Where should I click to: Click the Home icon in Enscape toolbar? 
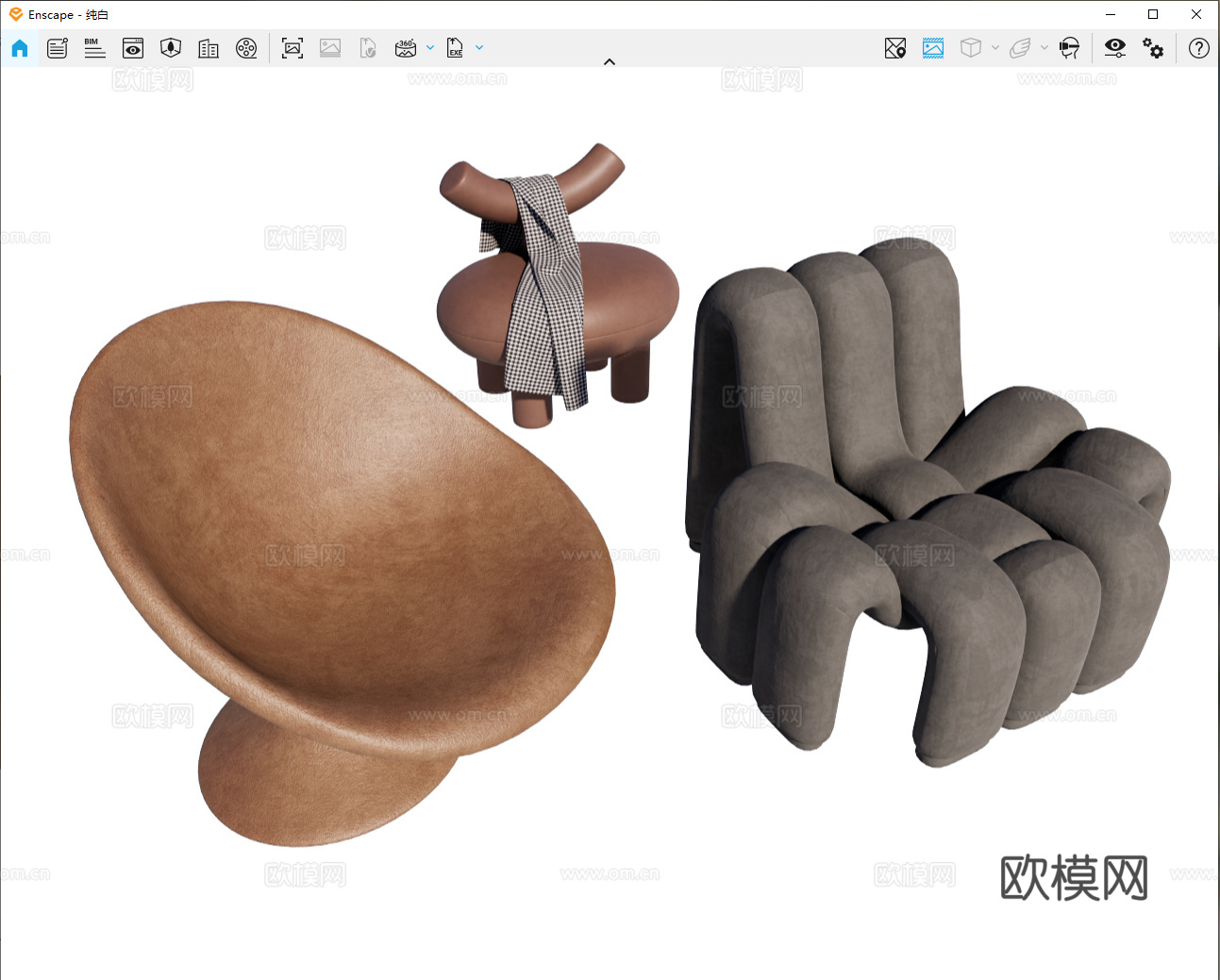coord(20,48)
